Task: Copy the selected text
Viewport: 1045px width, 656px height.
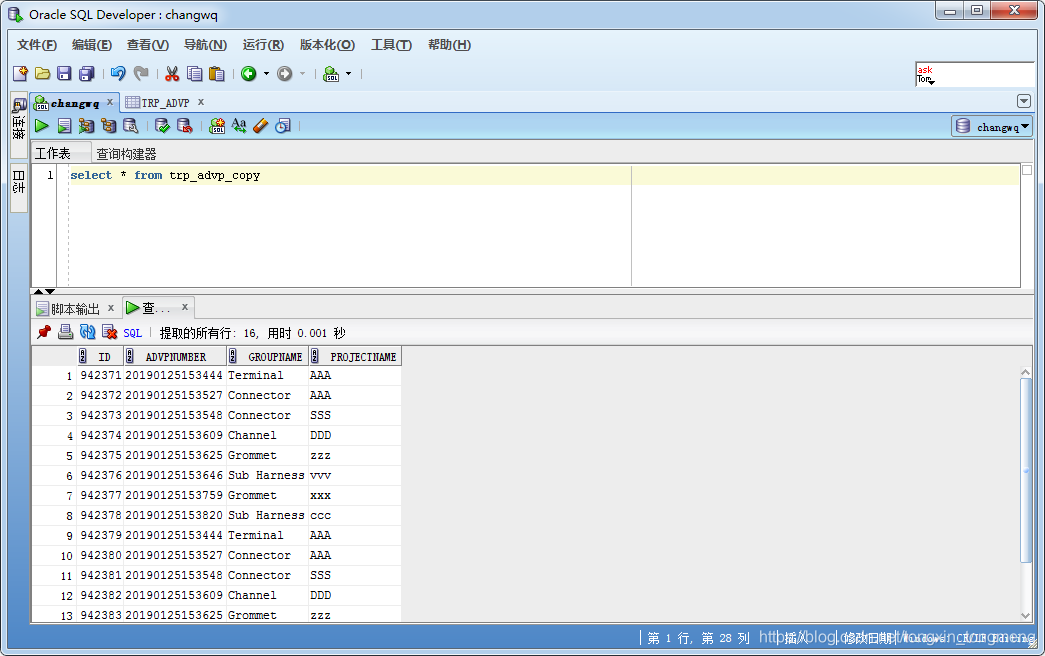Action: pos(195,74)
